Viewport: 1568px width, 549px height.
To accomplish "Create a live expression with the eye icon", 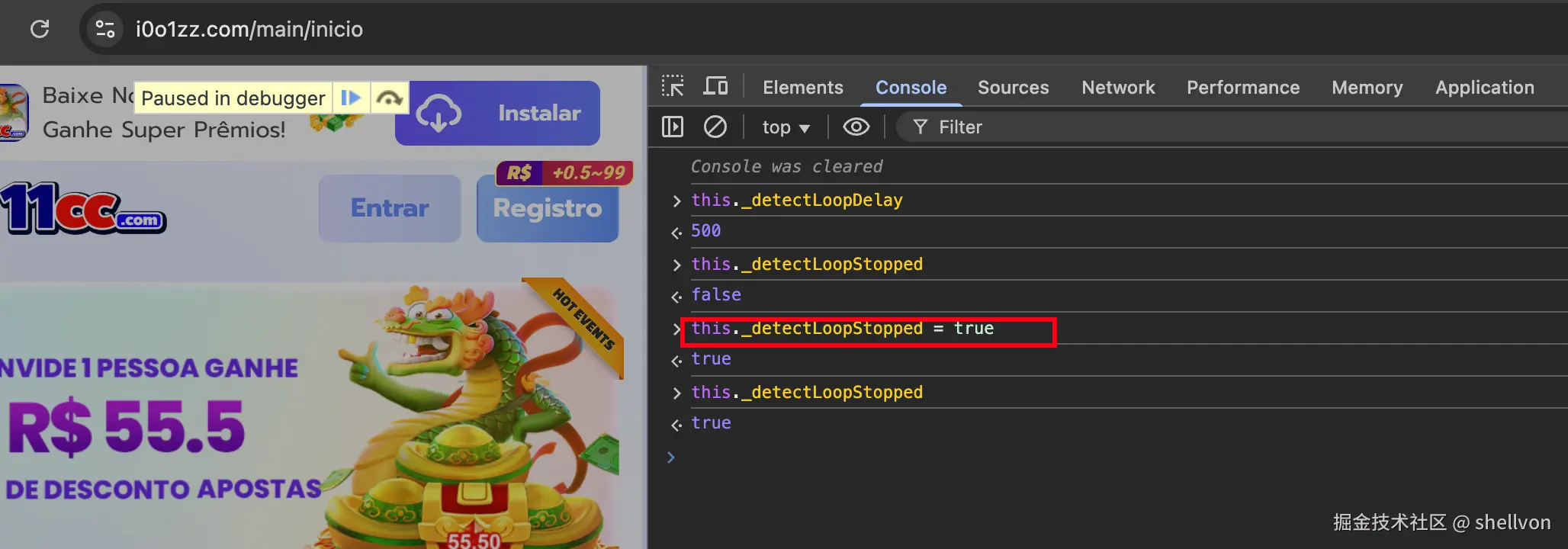I will (x=856, y=127).
